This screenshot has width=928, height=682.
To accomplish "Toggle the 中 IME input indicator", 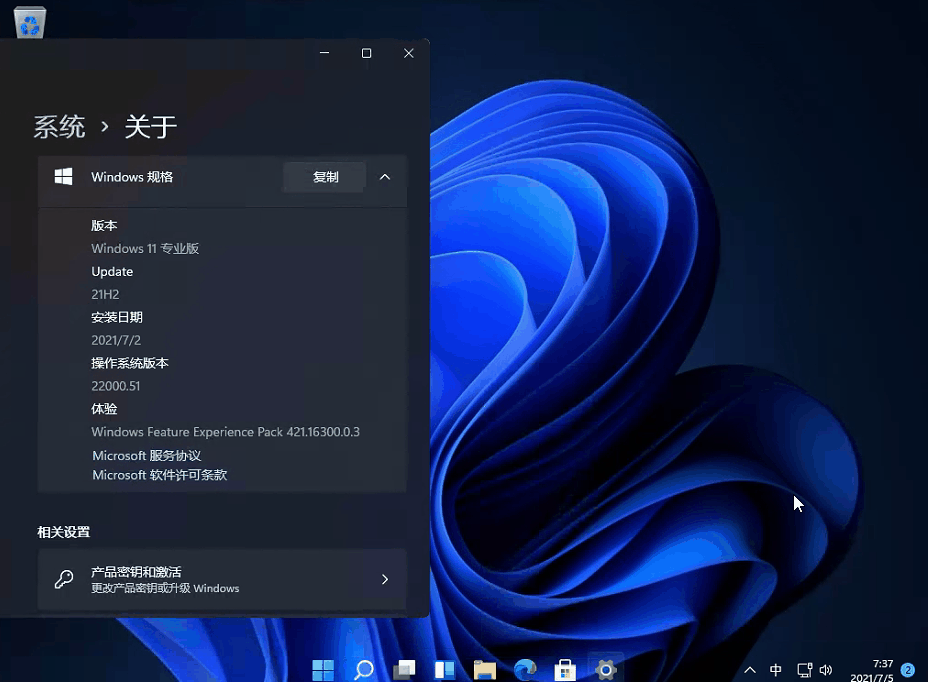I will pyautogui.click(x=776, y=669).
